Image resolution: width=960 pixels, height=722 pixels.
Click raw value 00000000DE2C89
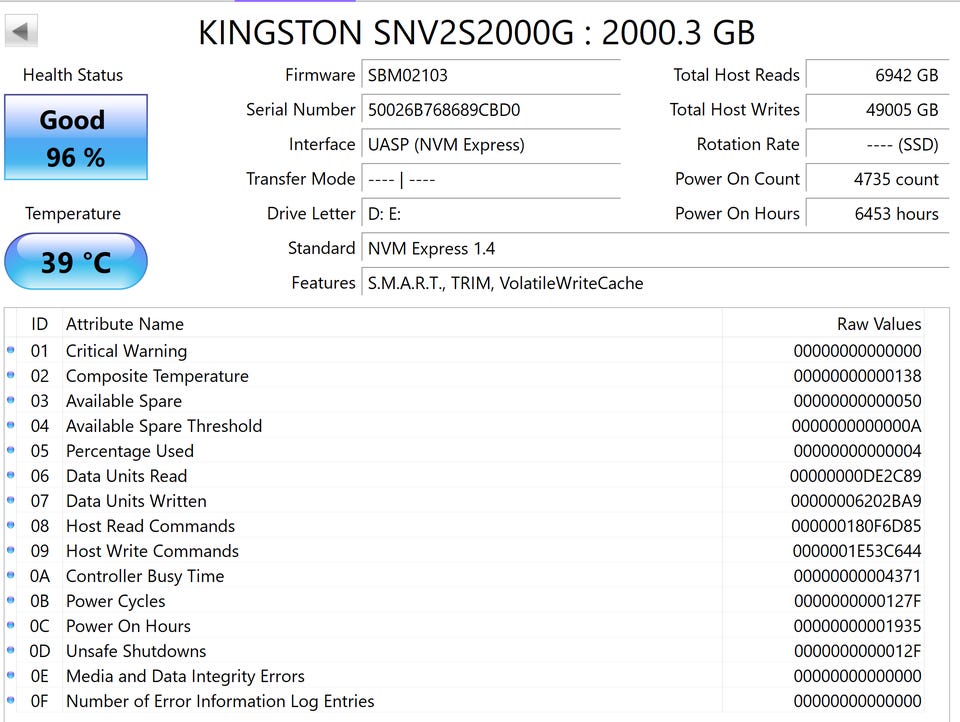tap(855, 476)
